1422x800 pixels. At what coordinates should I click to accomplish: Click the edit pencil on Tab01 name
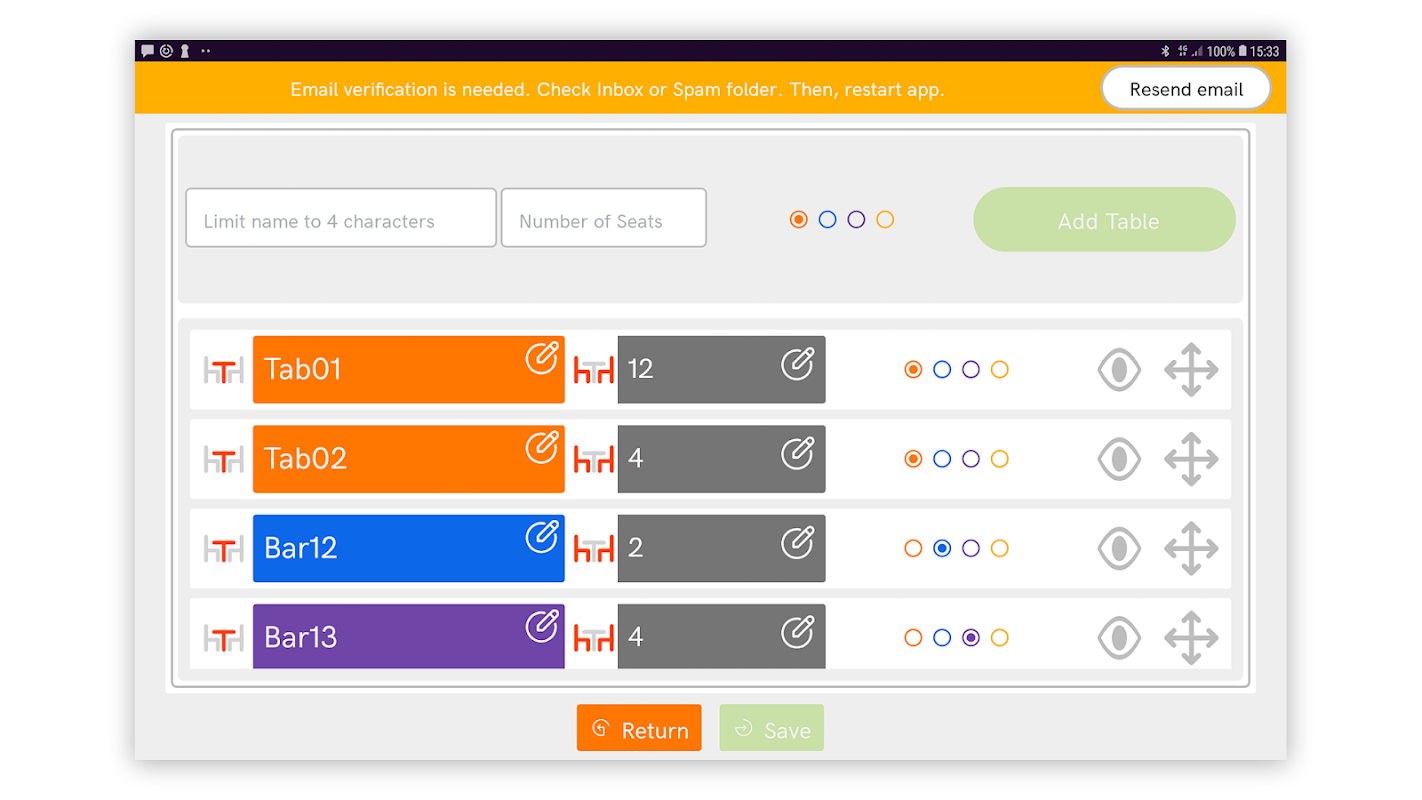[542, 358]
